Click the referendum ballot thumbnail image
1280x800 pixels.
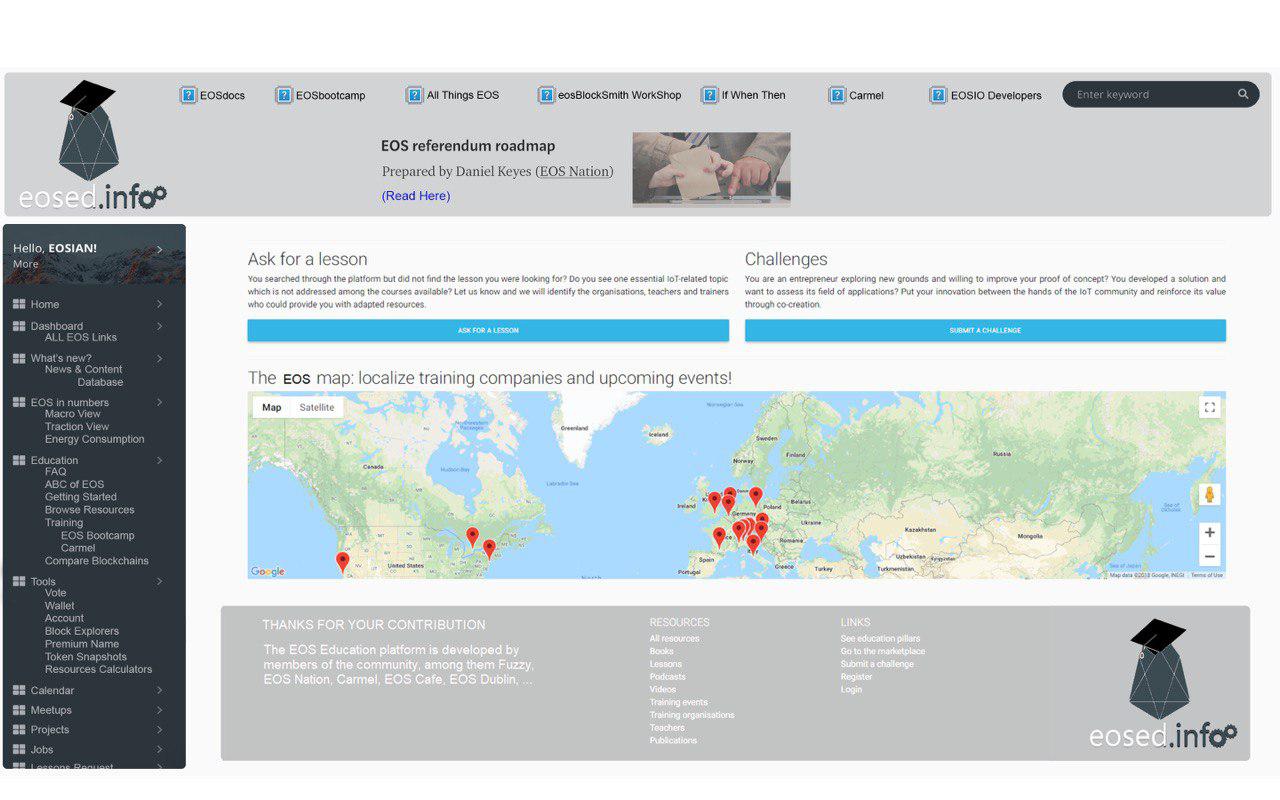(711, 169)
